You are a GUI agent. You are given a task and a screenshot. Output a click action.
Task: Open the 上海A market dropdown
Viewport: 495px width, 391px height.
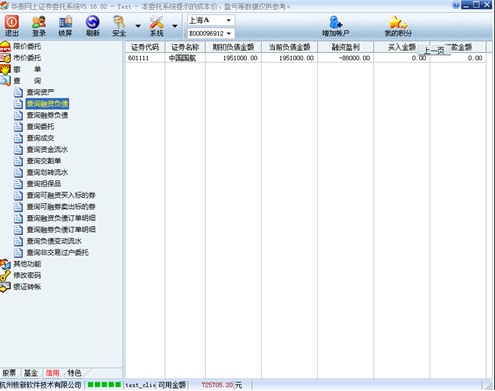(211, 20)
